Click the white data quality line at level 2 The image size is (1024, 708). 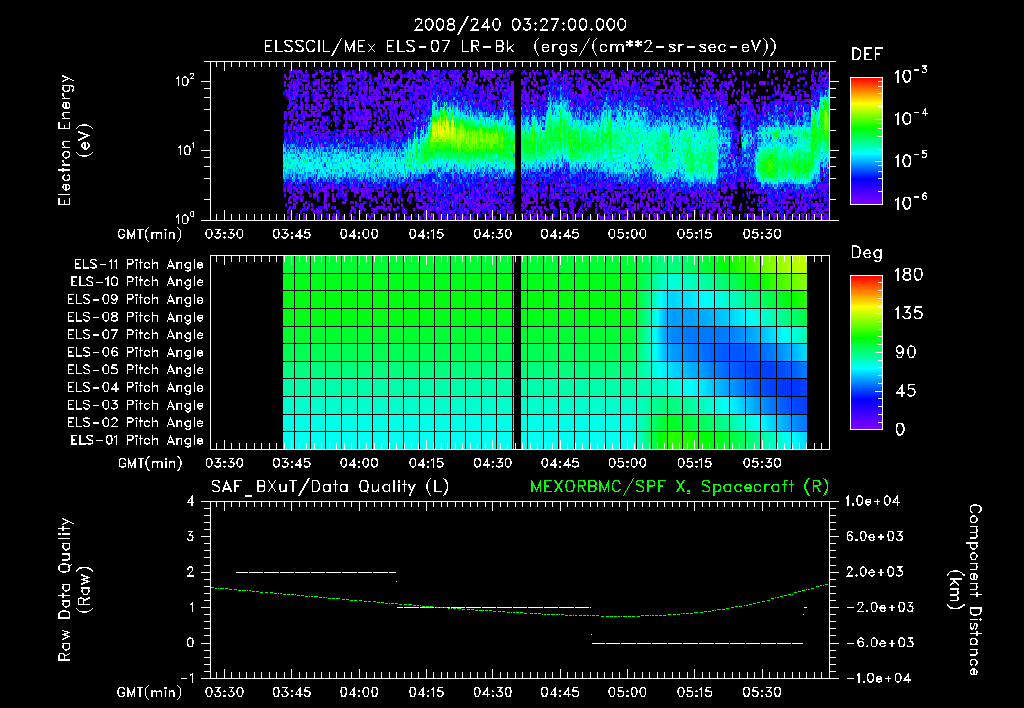(x=316, y=572)
